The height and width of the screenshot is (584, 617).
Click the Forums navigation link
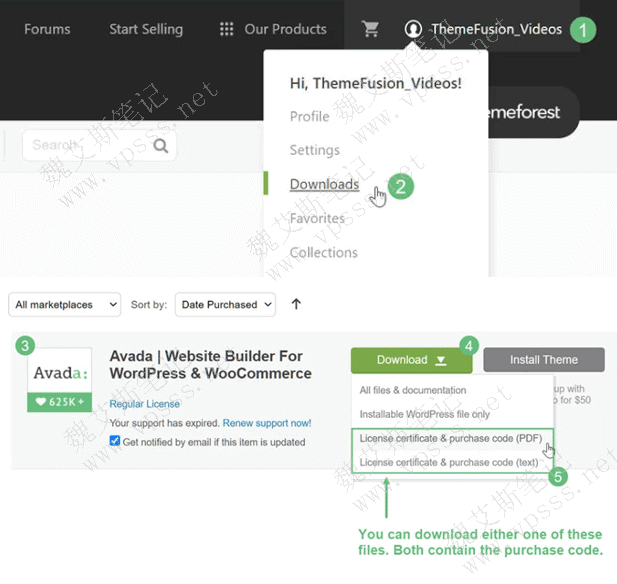pos(47,29)
